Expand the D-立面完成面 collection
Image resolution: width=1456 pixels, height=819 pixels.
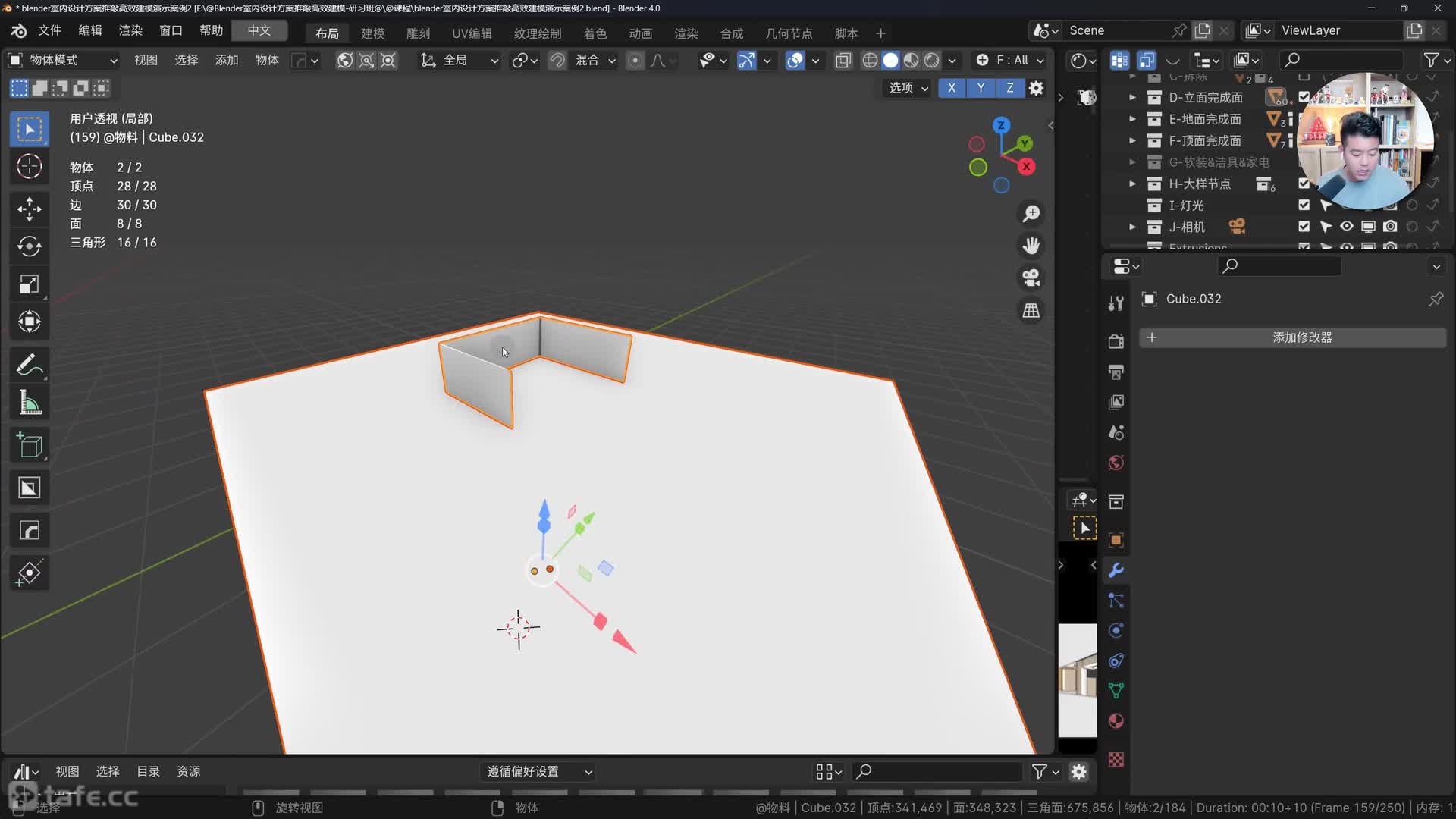click(1132, 97)
